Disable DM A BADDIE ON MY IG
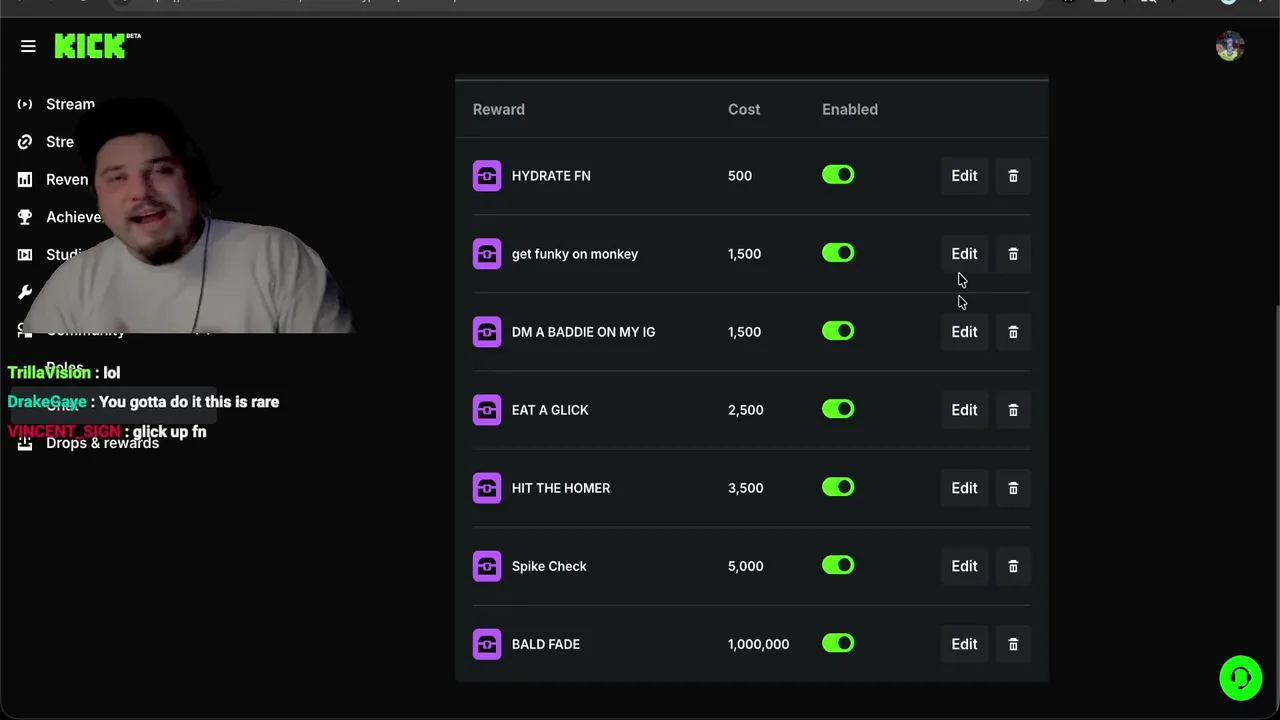 coord(838,332)
